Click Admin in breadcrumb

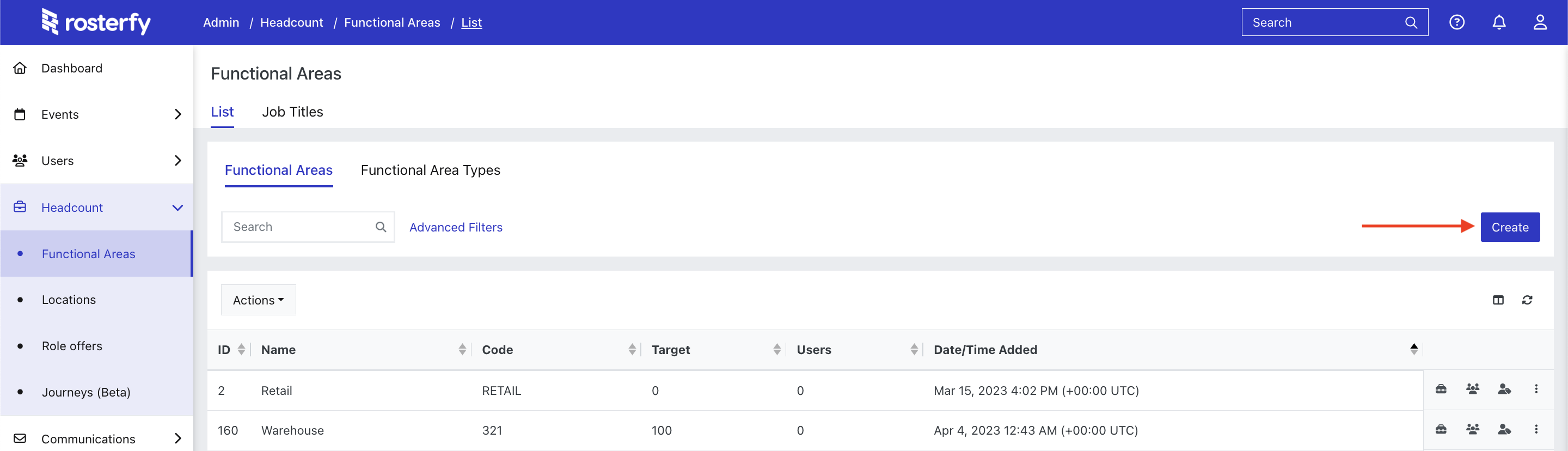coord(221,22)
